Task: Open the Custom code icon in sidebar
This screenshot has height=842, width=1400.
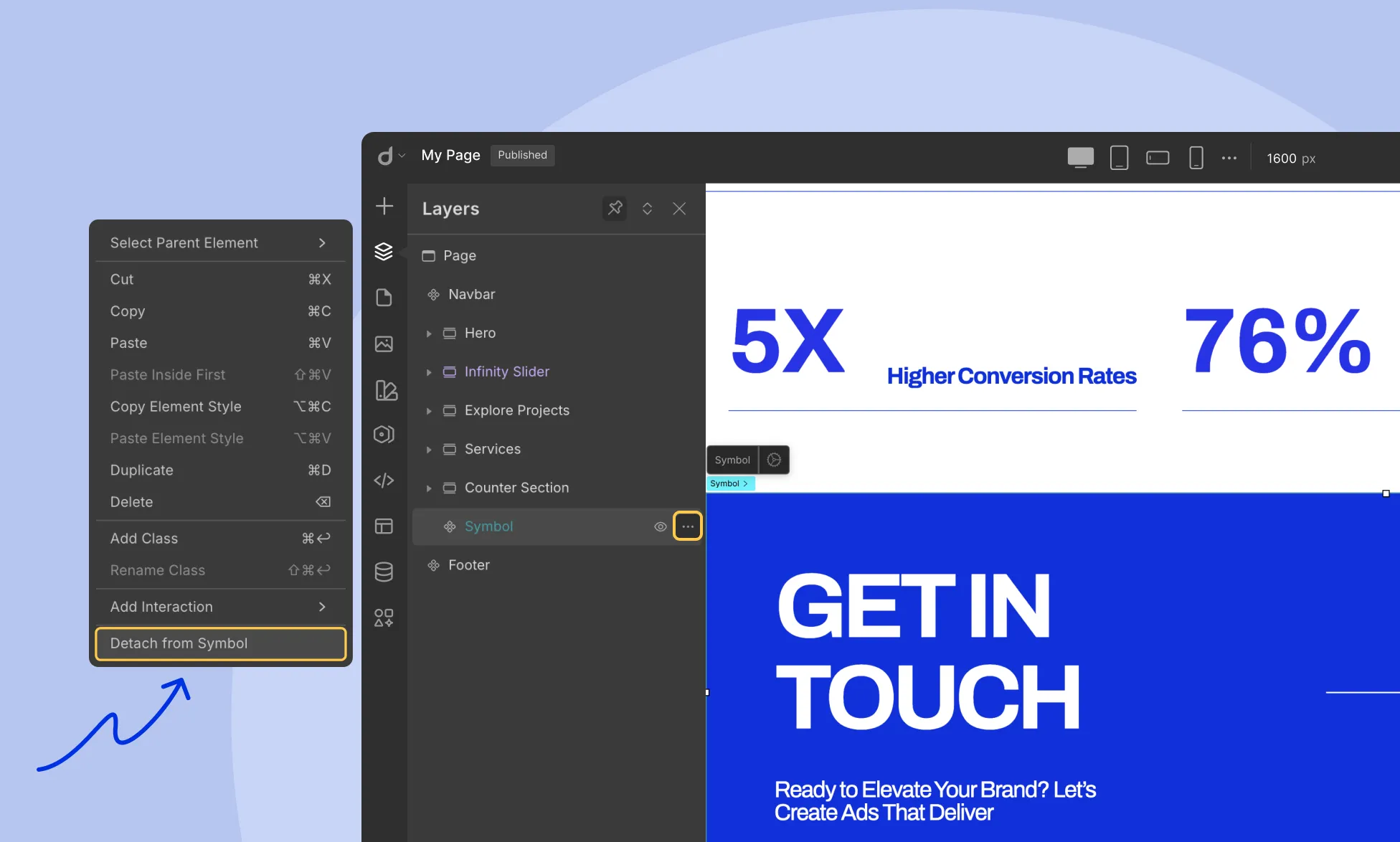Action: pos(384,481)
